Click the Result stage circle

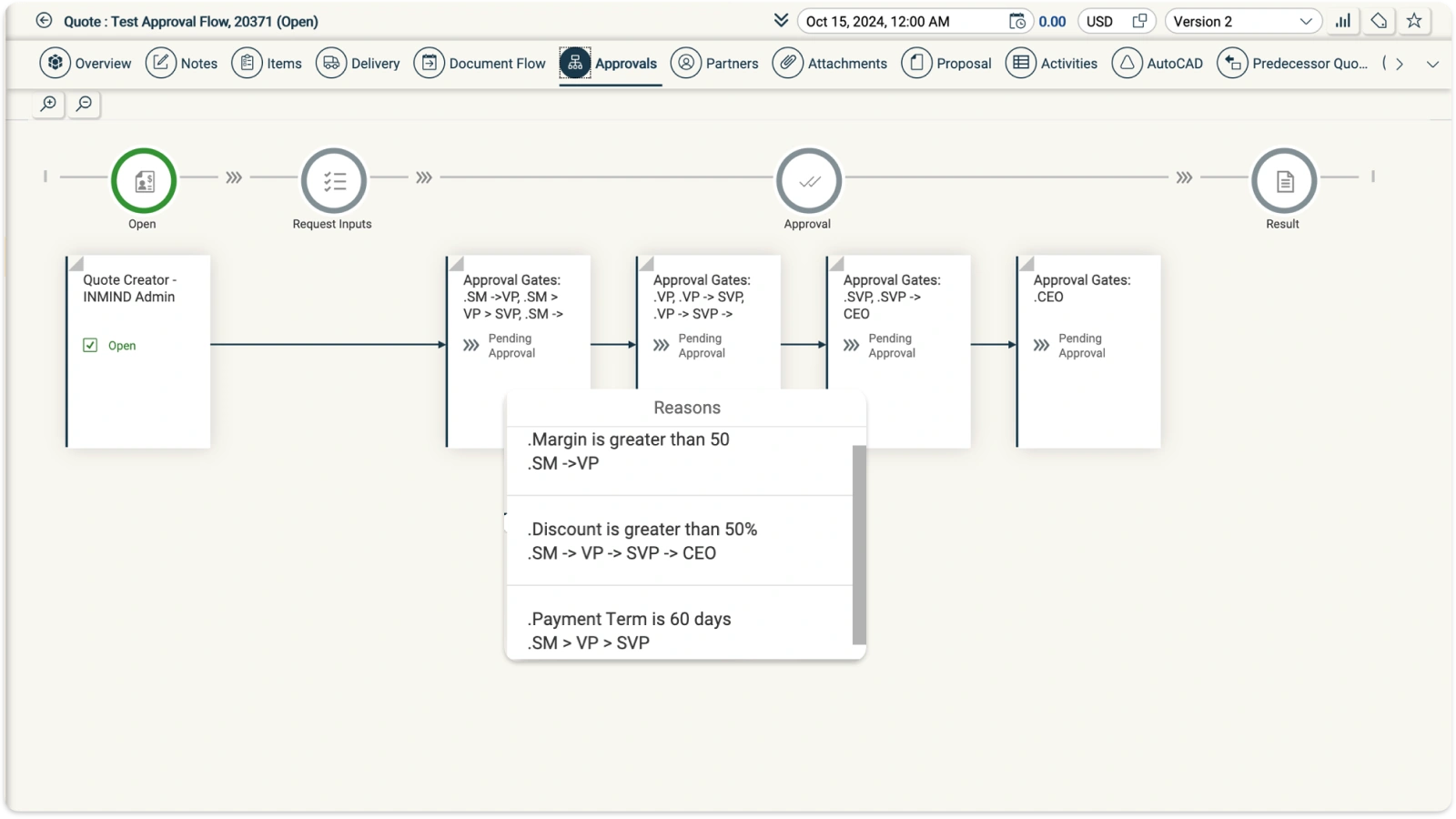pyautogui.click(x=1284, y=180)
